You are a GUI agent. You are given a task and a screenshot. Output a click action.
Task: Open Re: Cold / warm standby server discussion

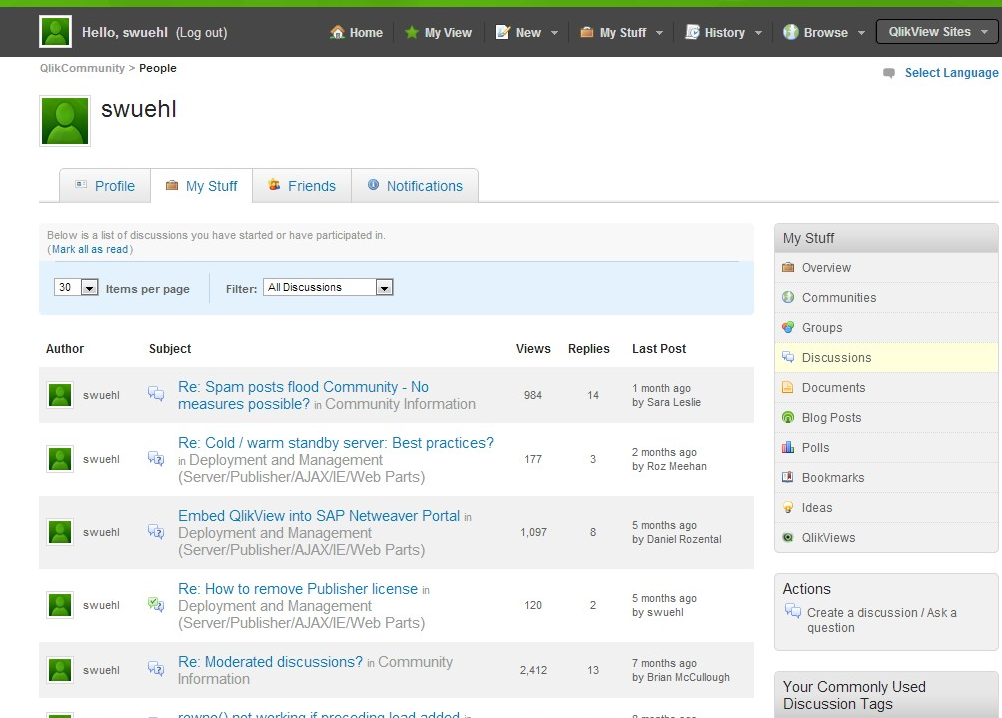336,443
